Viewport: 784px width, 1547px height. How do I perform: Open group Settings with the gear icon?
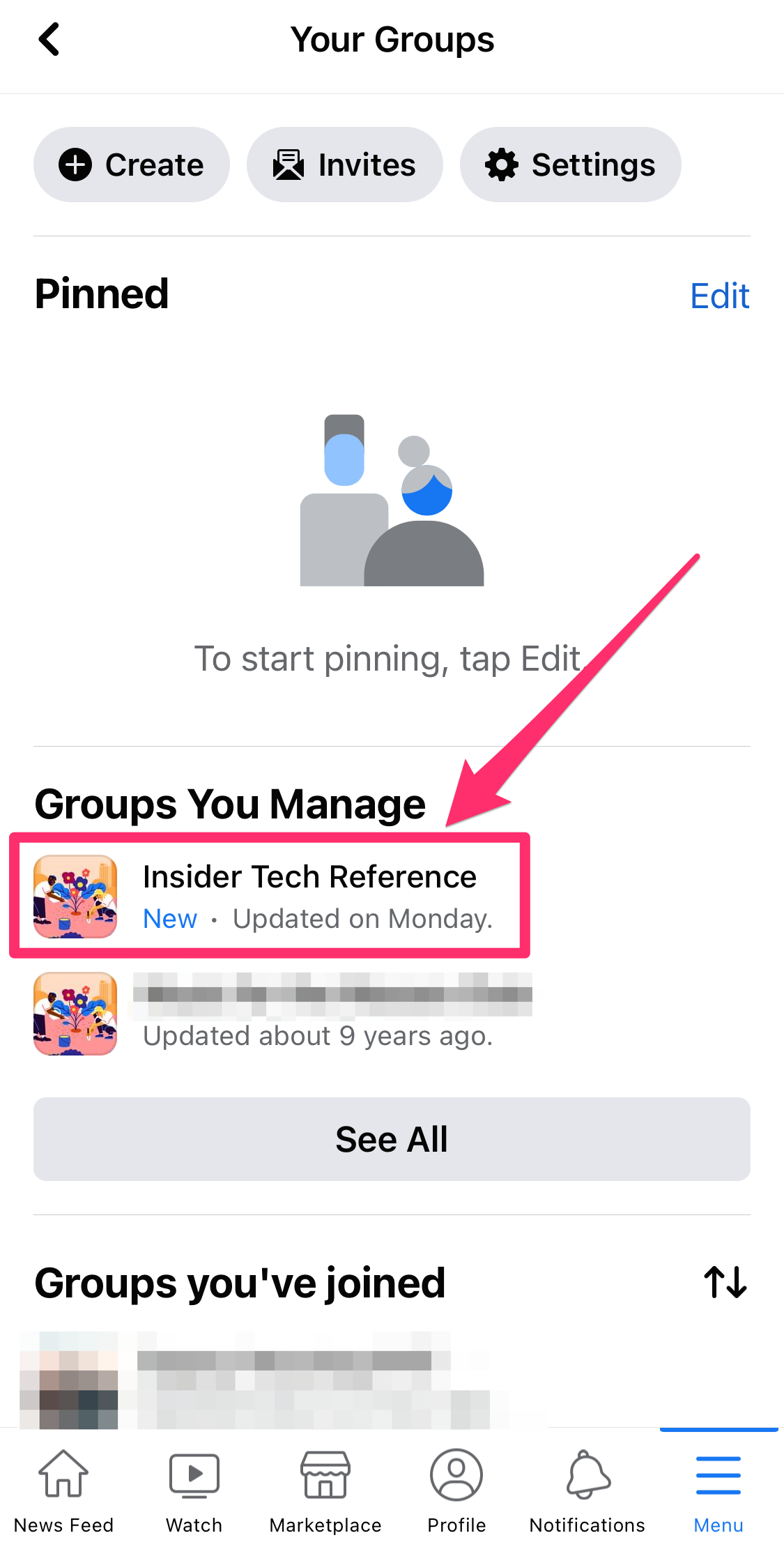tap(503, 165)
